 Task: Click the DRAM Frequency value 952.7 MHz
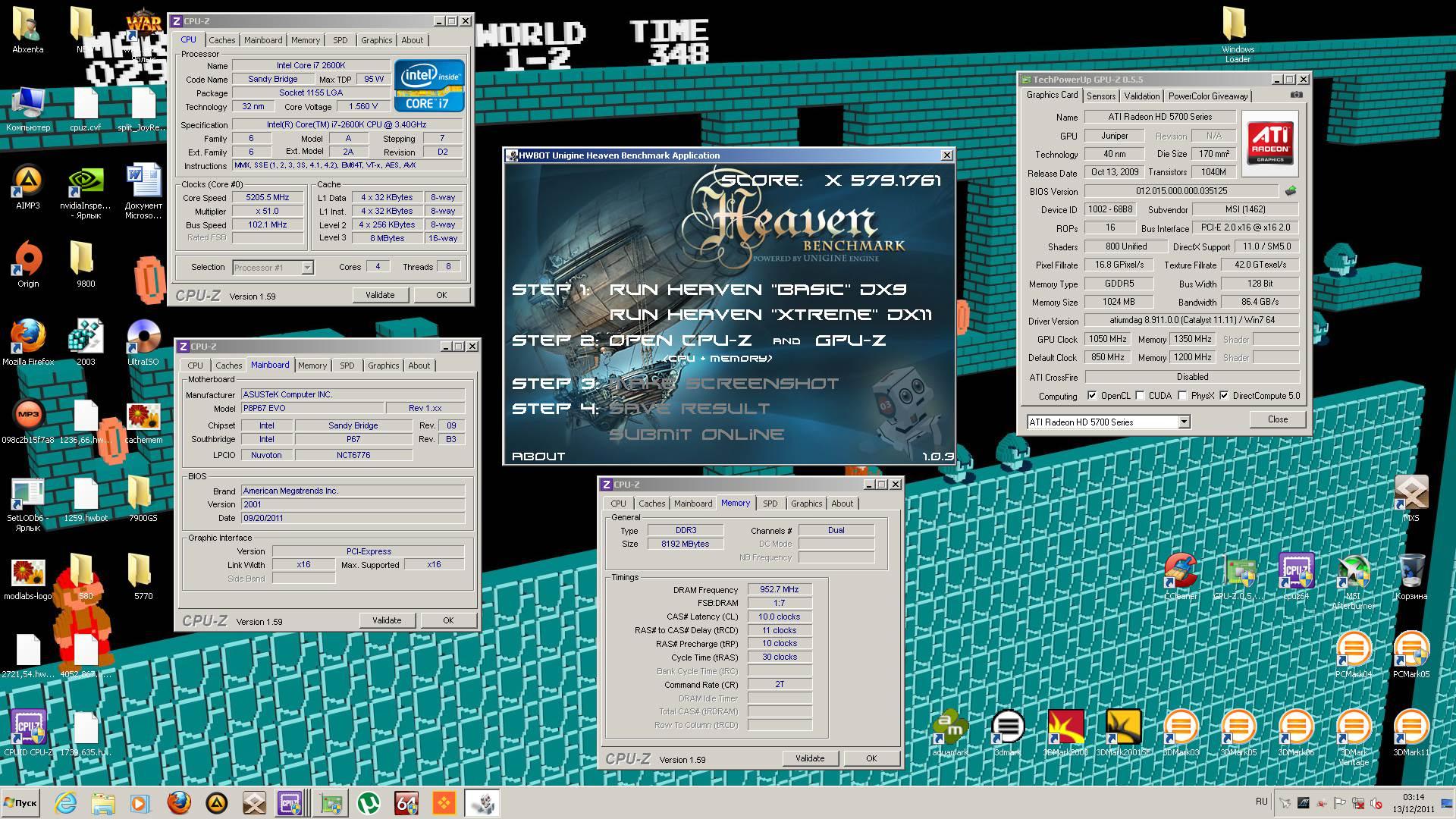point(779,589)
